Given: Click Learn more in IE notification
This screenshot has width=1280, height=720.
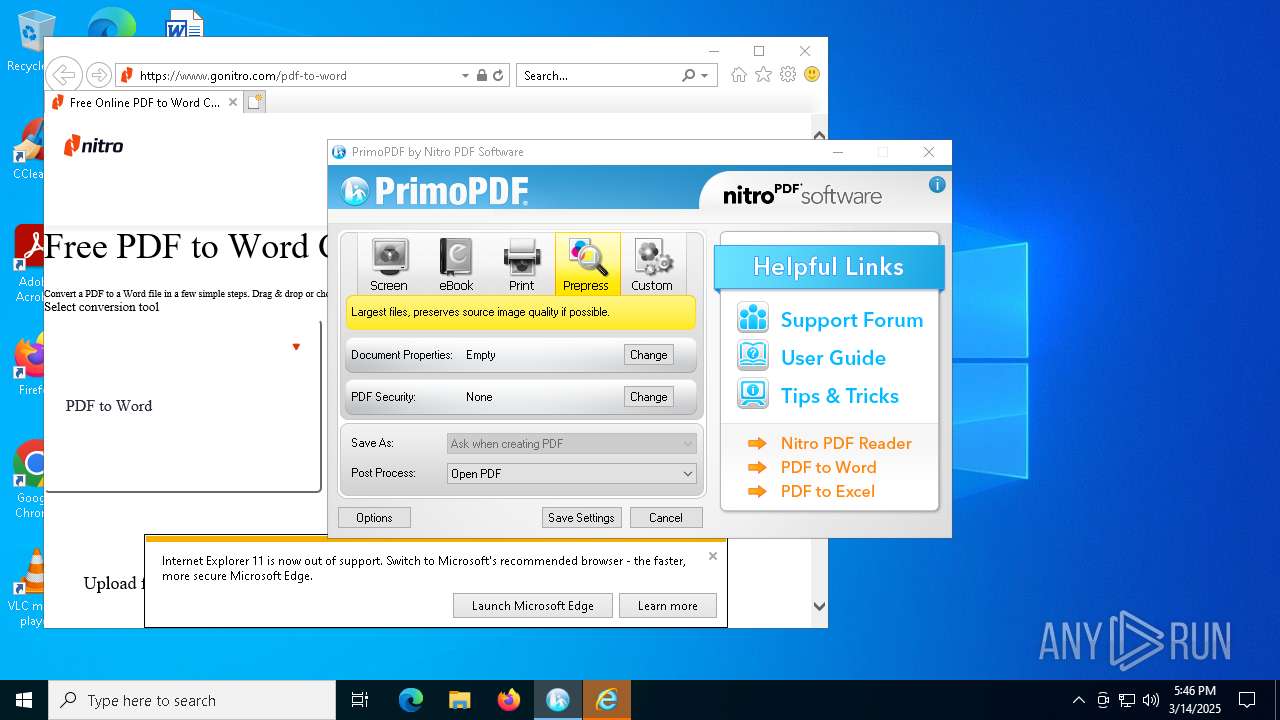Looking at the screenshot, I should point(668,606).
